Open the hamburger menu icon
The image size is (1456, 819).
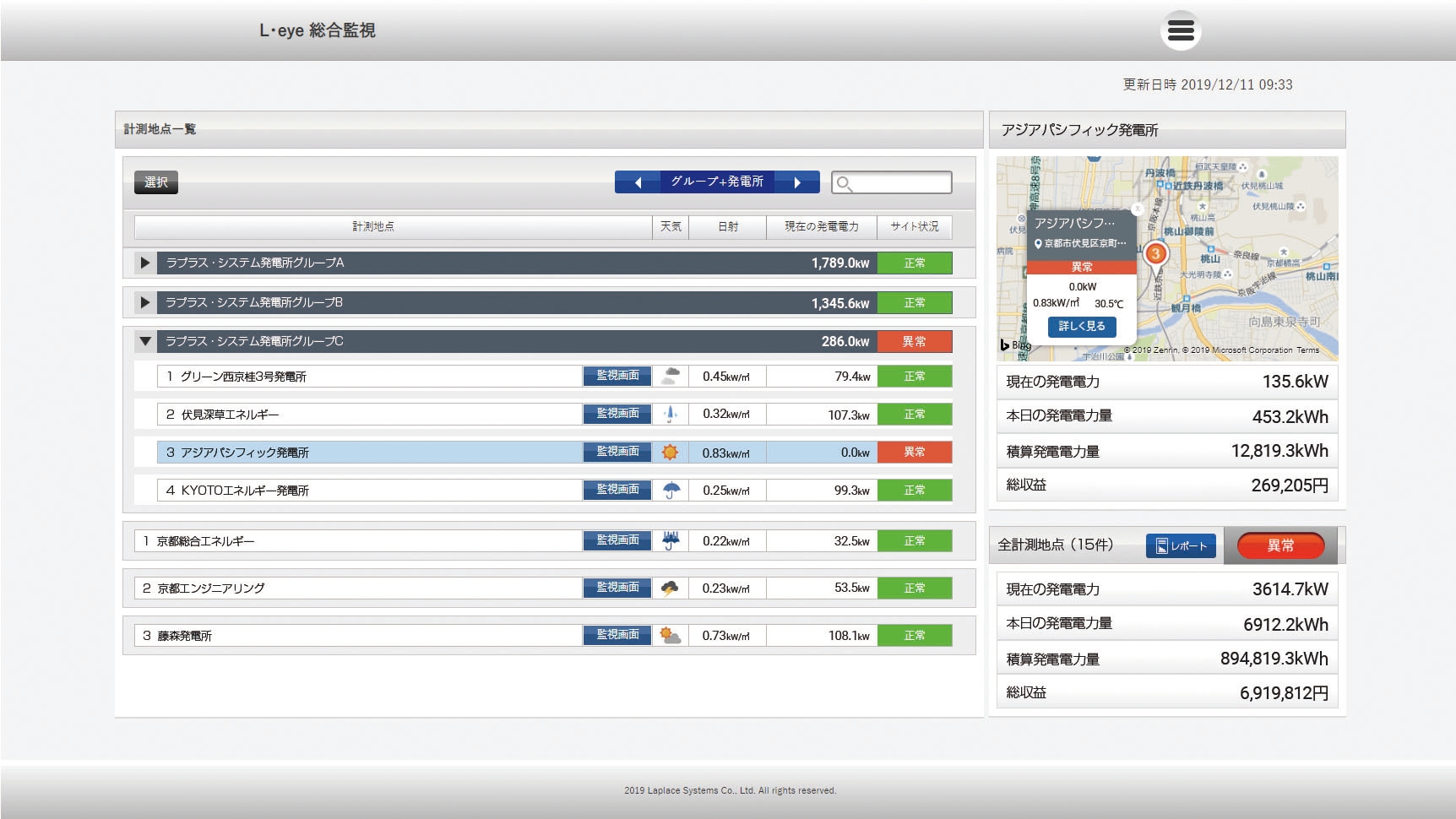click(x=1180, y=31)
